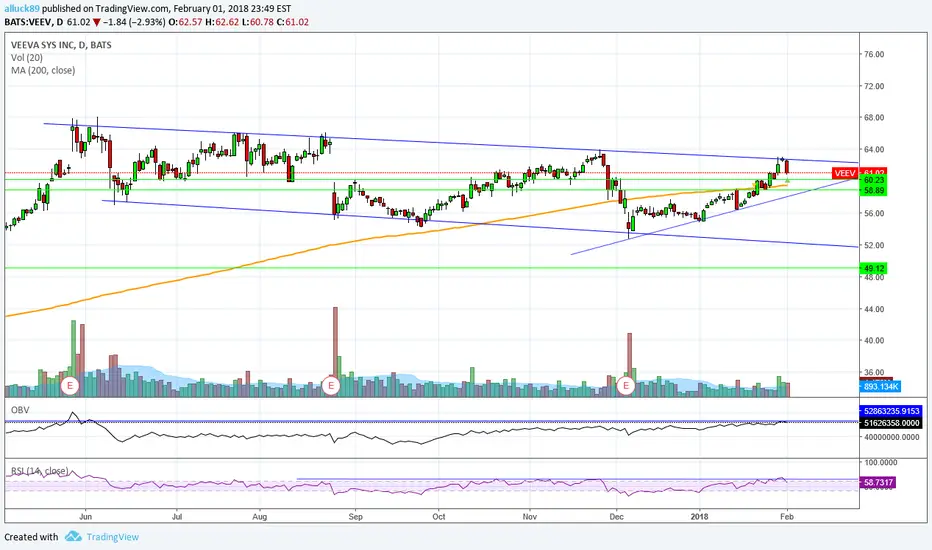This screenshot has width=932, height=550.
Task: Click the BATS:VEEV, D symbol header
Action: coord(33,22)
